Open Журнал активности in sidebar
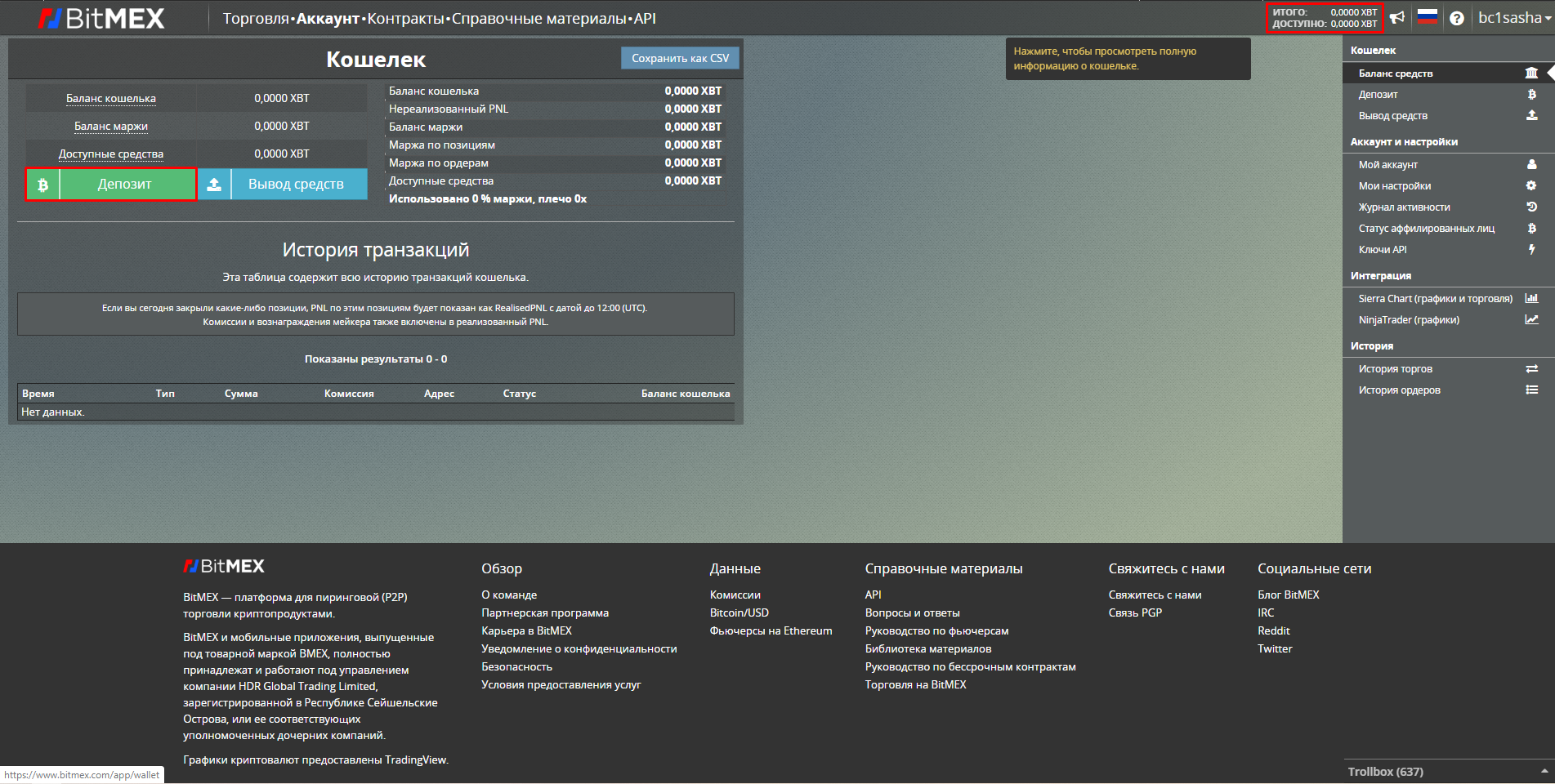1555x784 pixels. [1404, 207]
